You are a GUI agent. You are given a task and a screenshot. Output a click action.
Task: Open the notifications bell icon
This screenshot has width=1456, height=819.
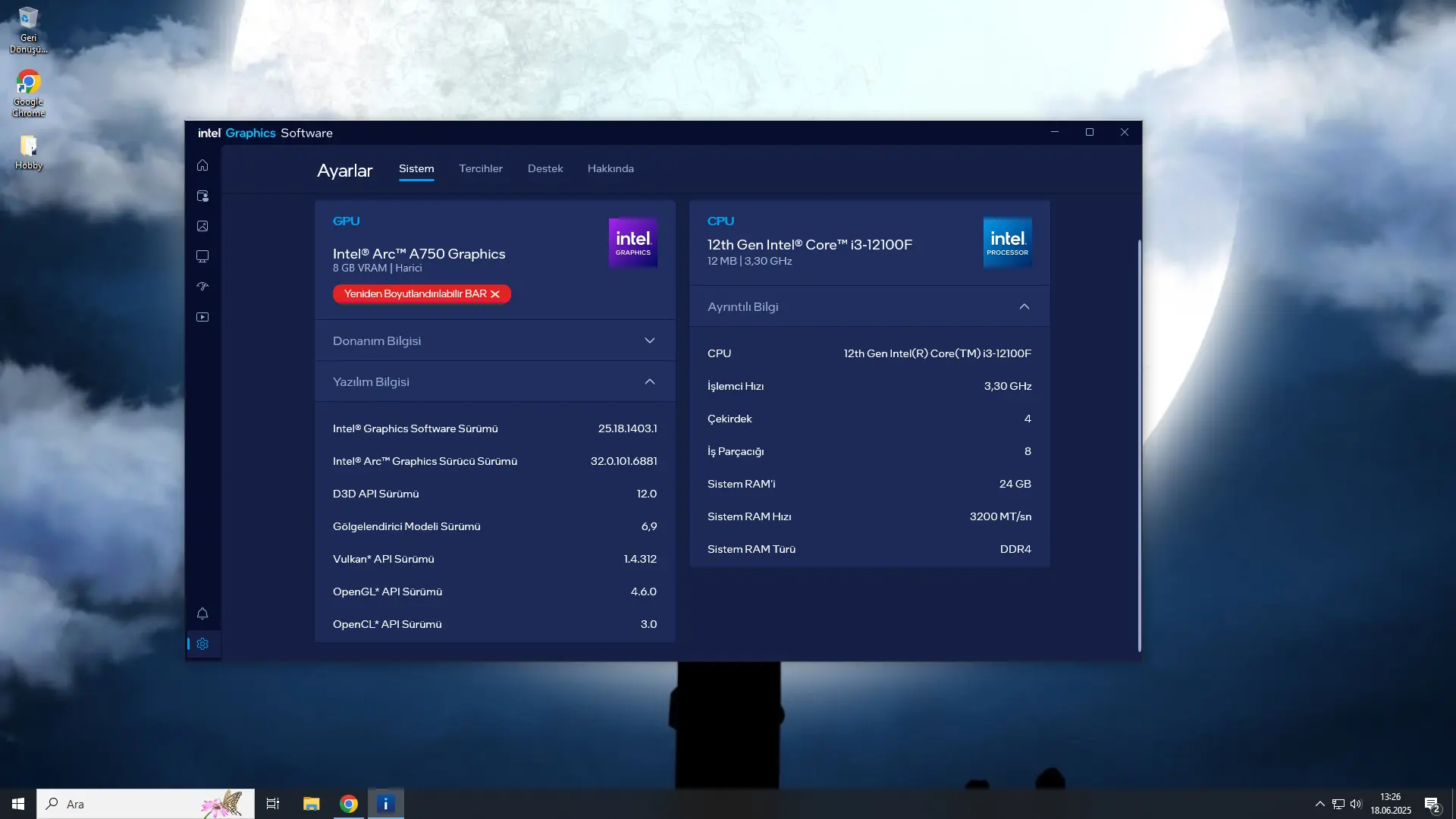click(202, 613)
